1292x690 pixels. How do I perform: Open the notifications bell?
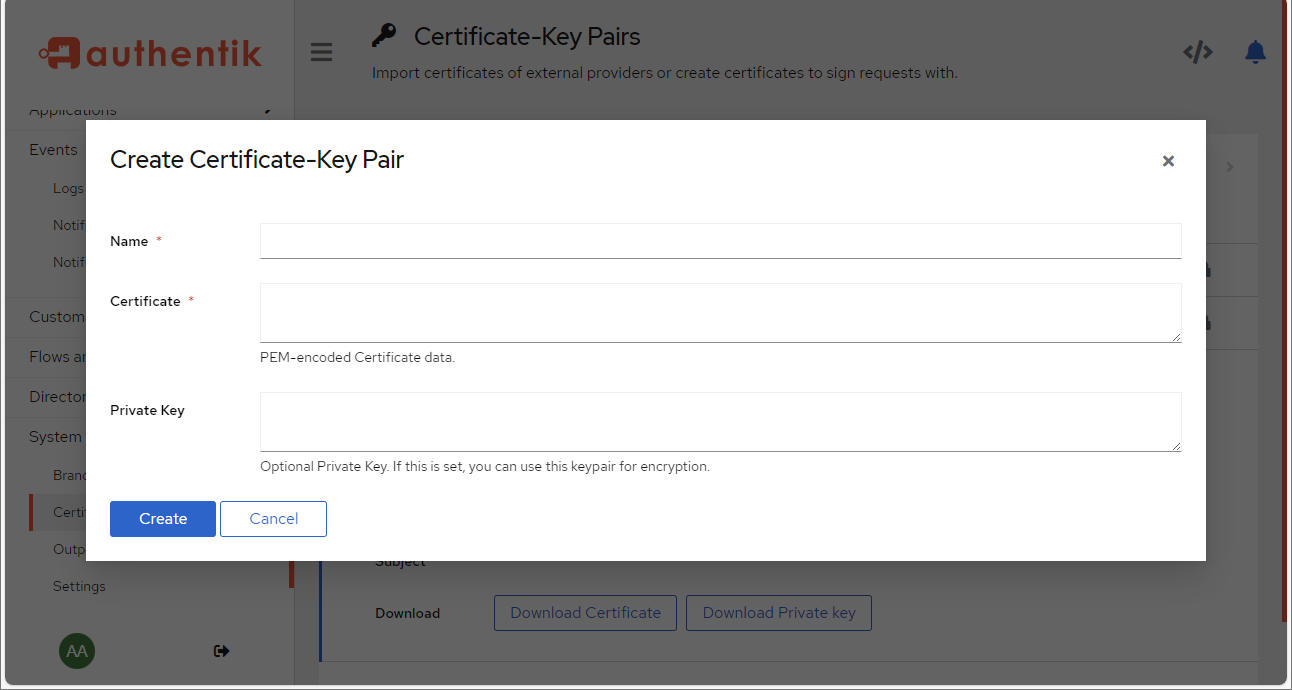(x=1255, y=52)
